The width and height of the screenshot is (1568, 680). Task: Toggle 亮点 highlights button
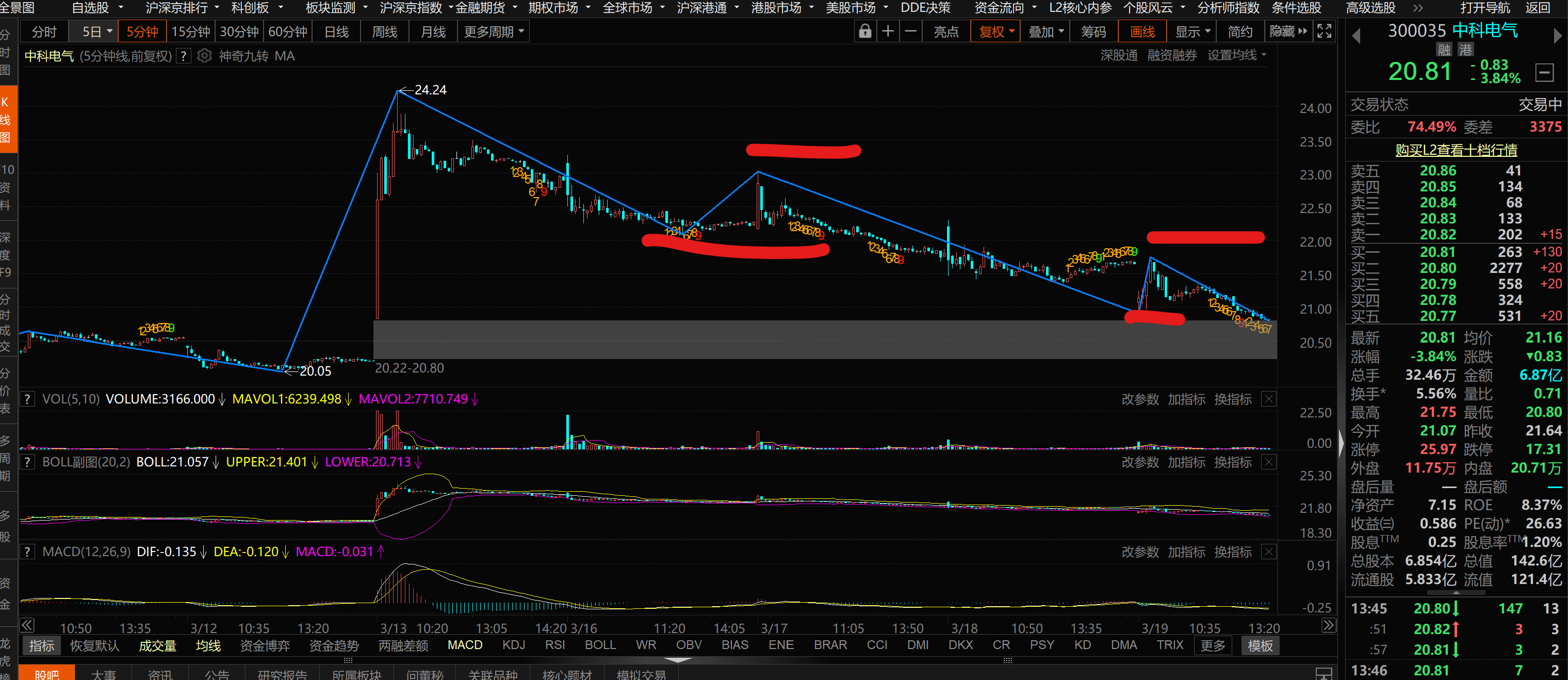click(946, 31)
